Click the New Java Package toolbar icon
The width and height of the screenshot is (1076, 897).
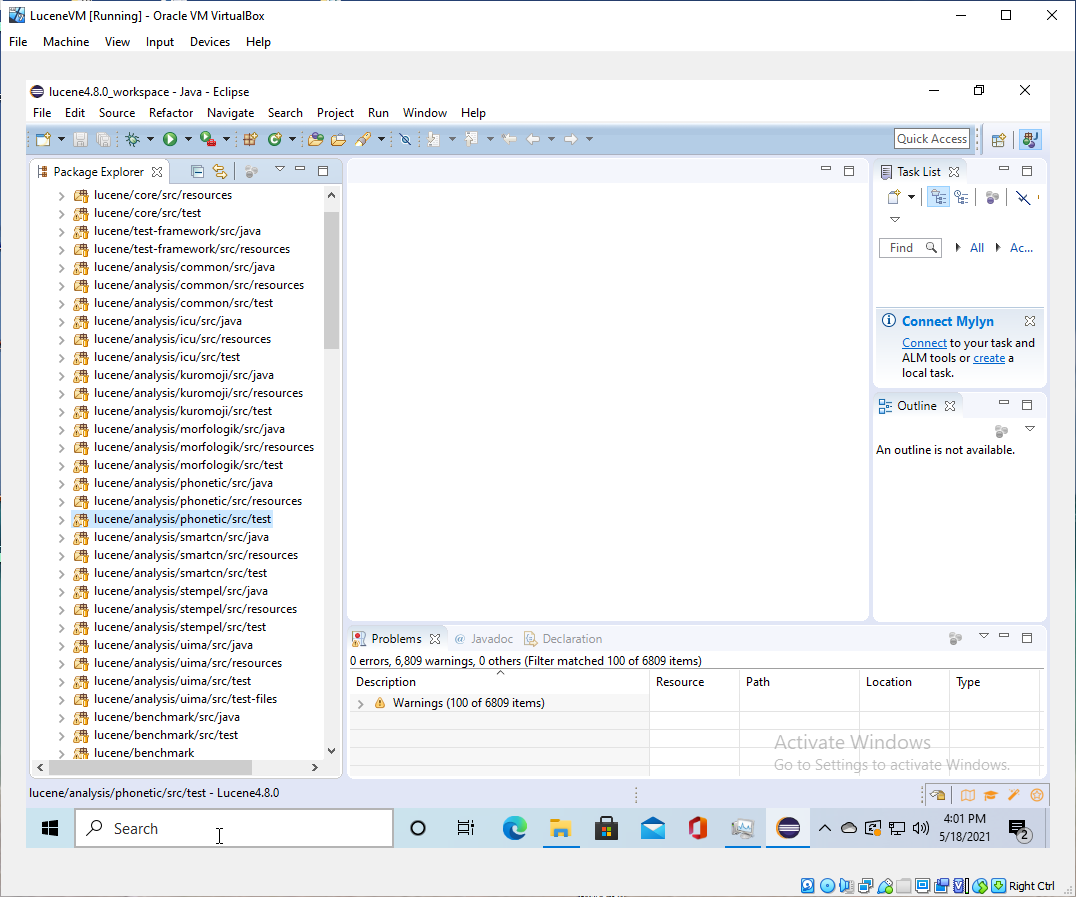click(x=250, y=139)
